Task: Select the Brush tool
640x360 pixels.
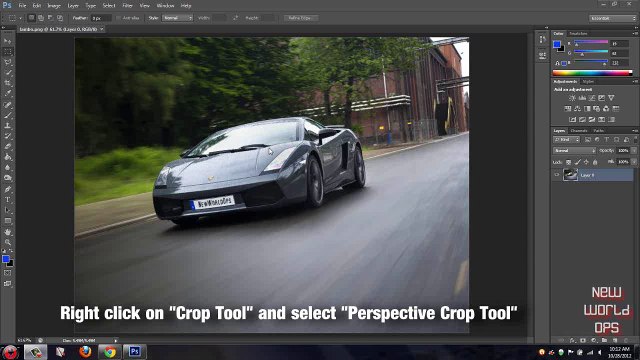Action: [x=8, y=116]
